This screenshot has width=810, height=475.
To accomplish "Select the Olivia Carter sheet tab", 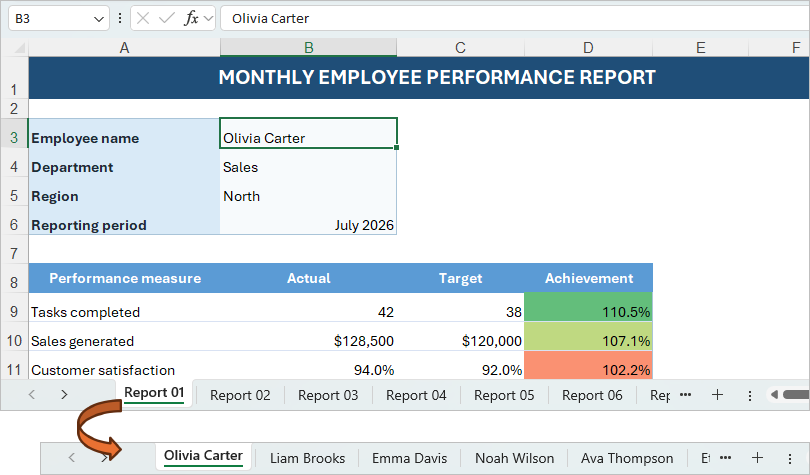I will click(x=203, y=456).
